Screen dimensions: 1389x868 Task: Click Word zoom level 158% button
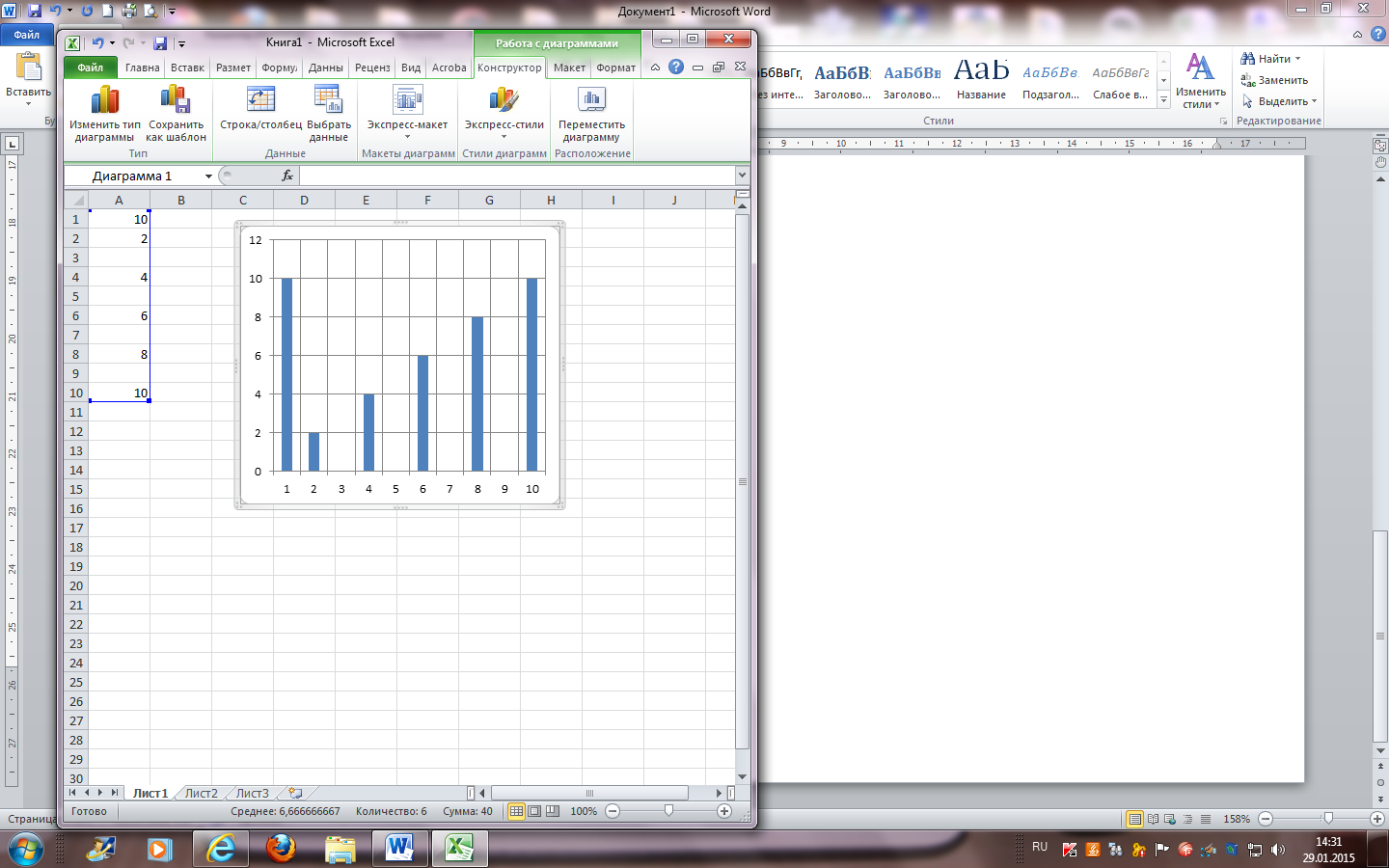pyautogui.click(x=1237, y=819)
